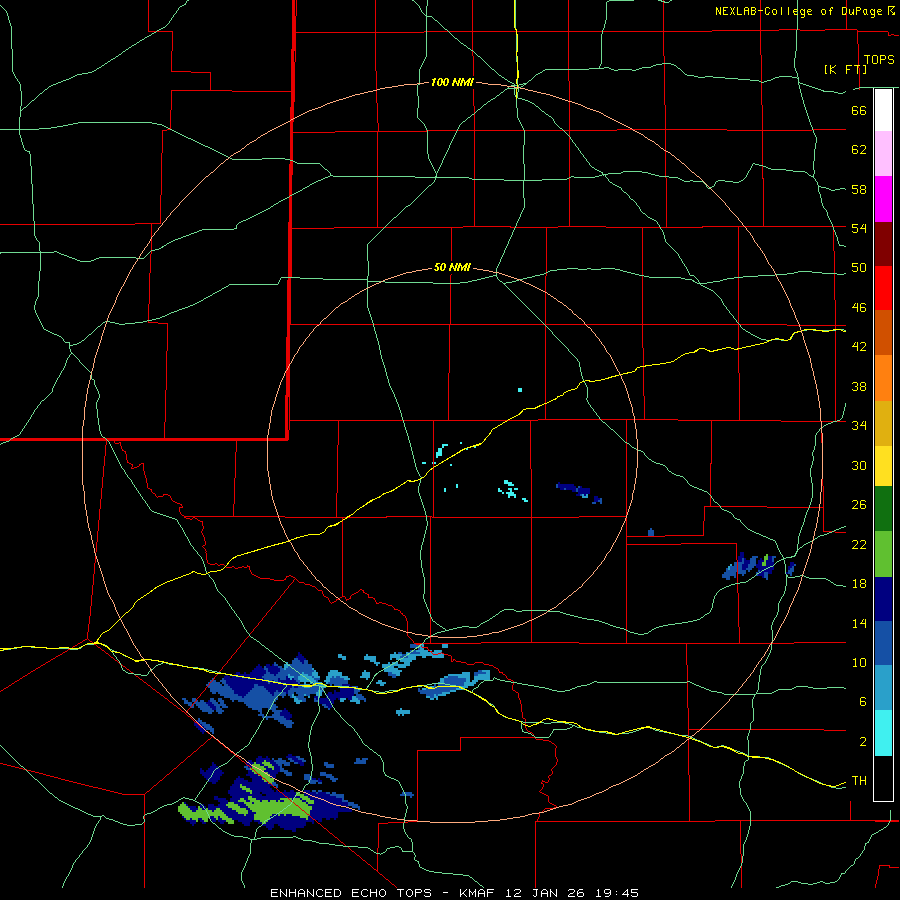
Task: Click the '50 NMI' range ring label
Action: click(x=452, y=267)
